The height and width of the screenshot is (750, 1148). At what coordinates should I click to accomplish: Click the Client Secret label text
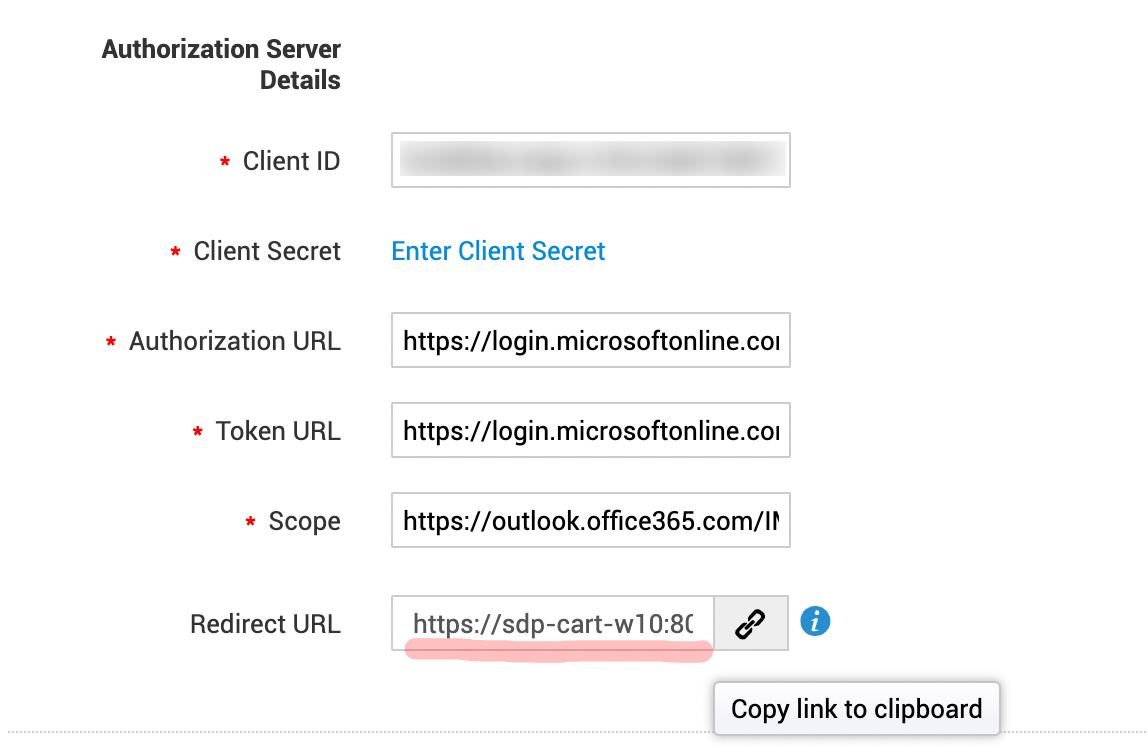pos(267,251)
